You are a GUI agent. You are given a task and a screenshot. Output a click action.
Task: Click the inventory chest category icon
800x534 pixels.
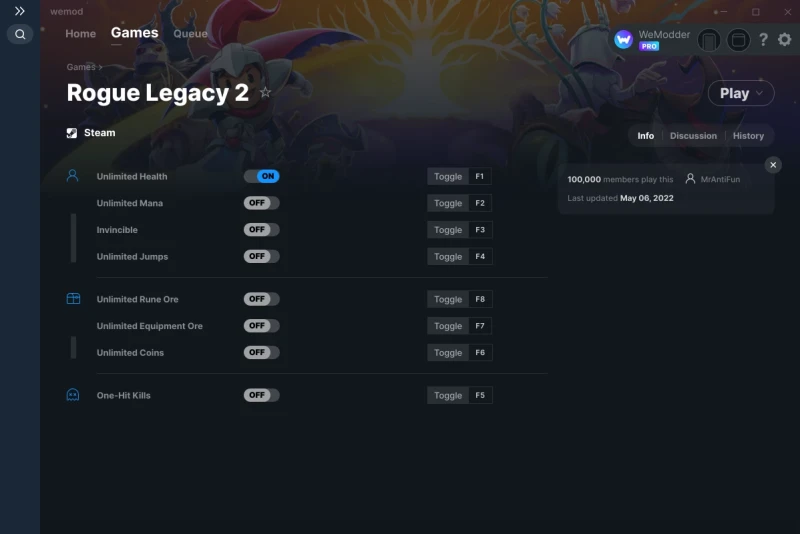click(73, 298)
